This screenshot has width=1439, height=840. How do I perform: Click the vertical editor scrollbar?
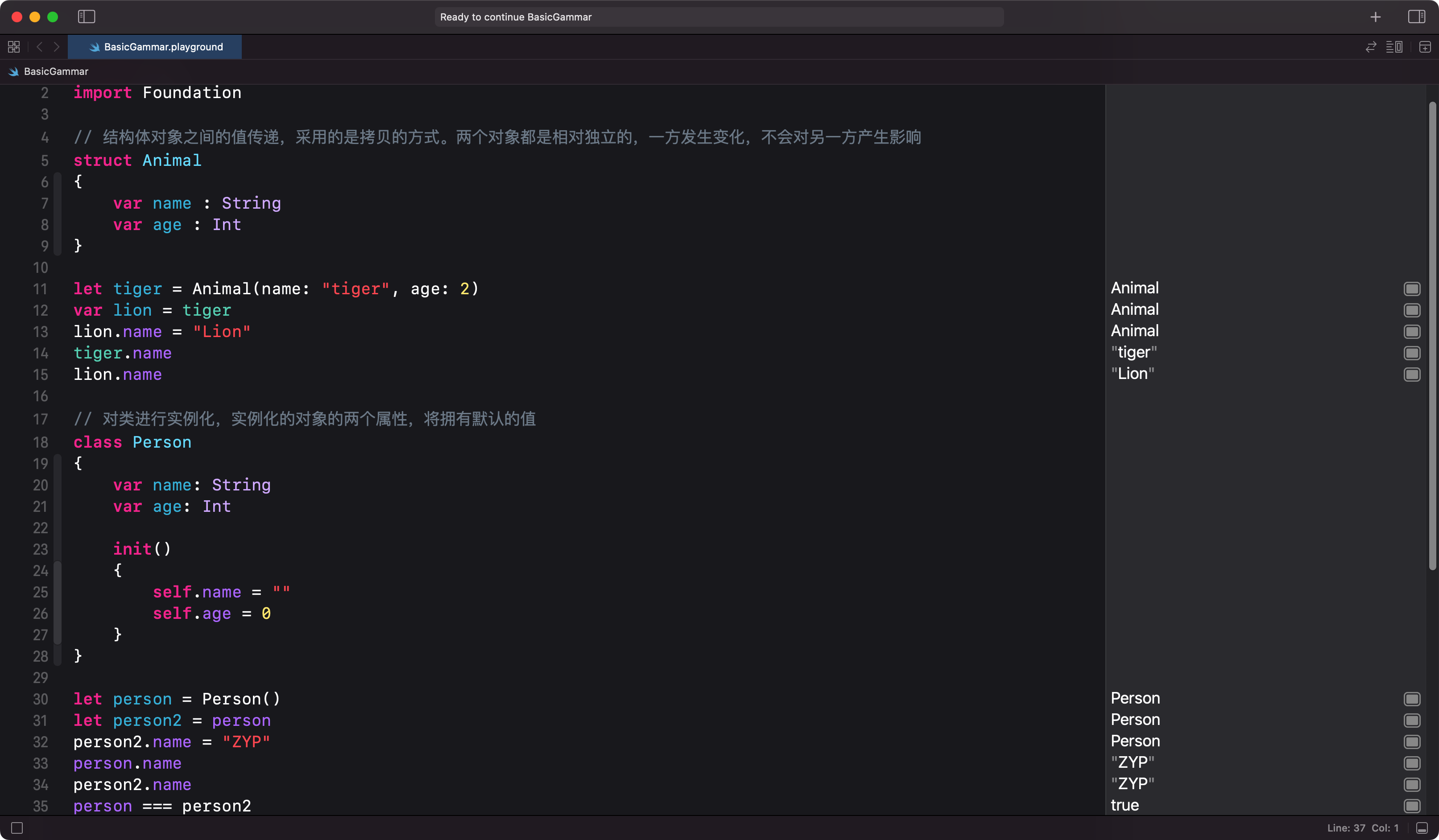[1432, 336]
